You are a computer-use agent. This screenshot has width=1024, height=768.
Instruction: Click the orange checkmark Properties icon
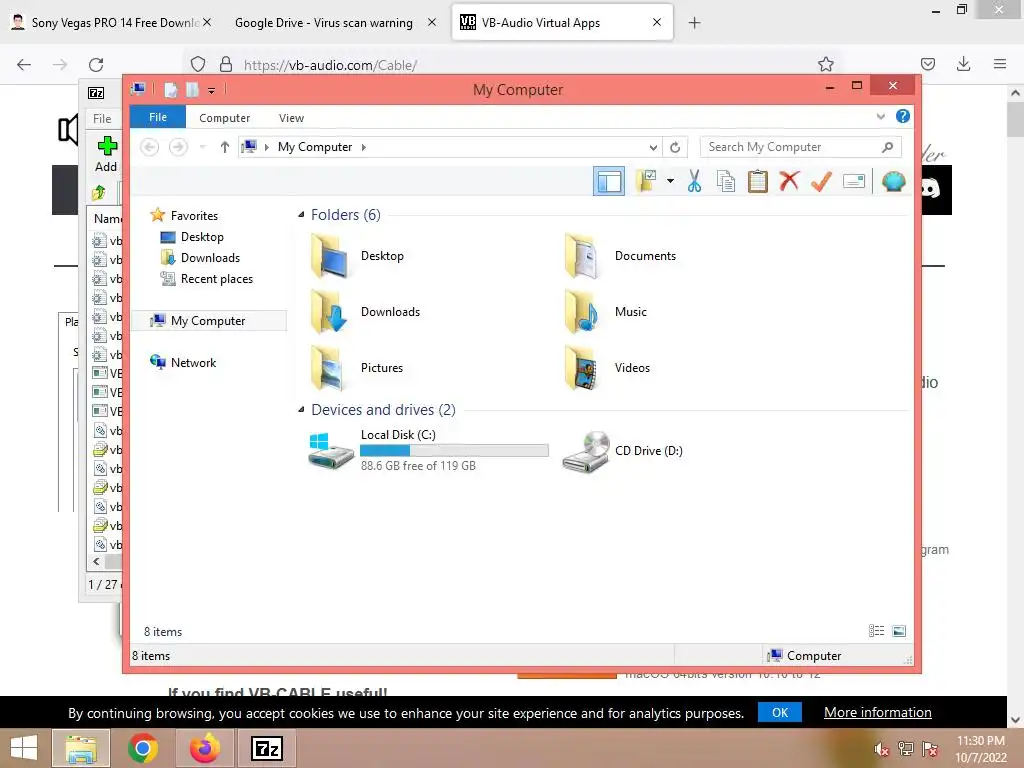point(821,181)
